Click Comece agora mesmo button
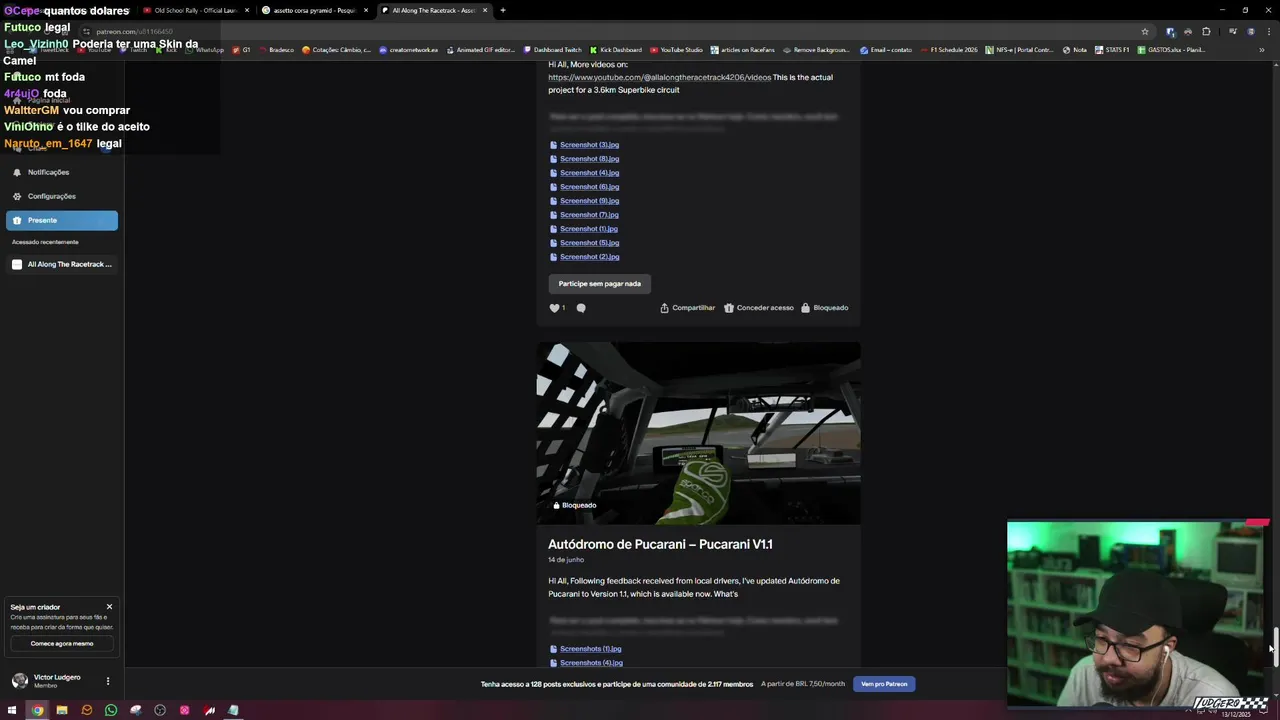 tap(61, 644)
